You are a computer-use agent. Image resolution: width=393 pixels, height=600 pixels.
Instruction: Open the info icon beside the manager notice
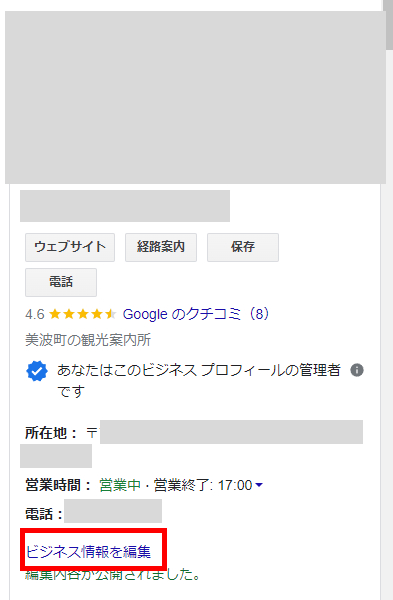357,370
